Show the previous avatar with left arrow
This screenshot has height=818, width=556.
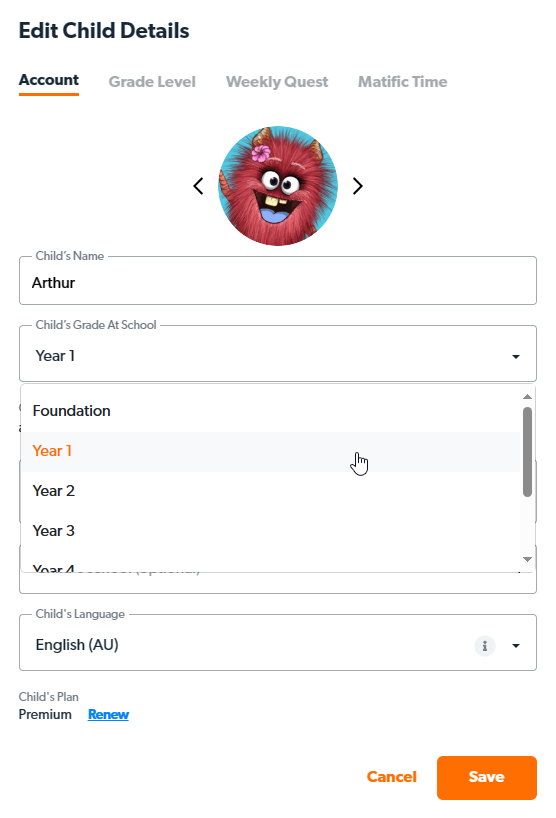[198, 186]
